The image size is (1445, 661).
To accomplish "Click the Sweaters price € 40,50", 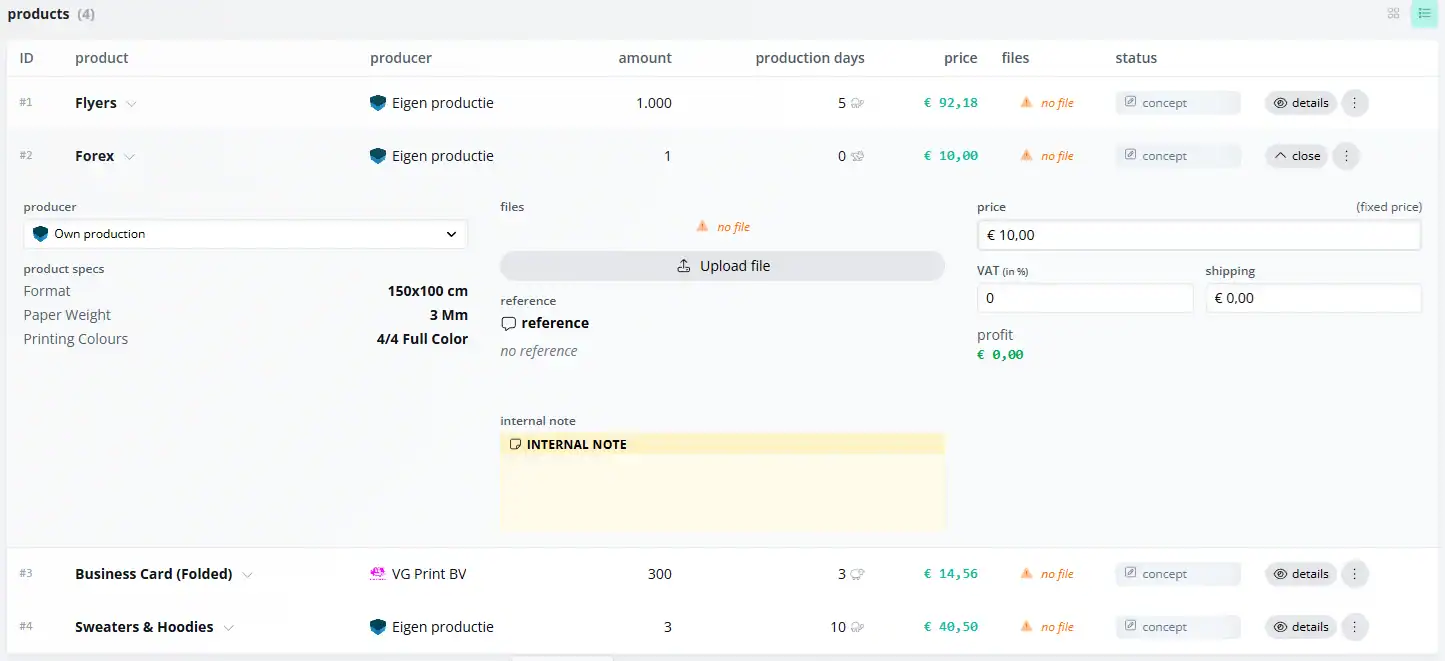I will click(951, 627).
